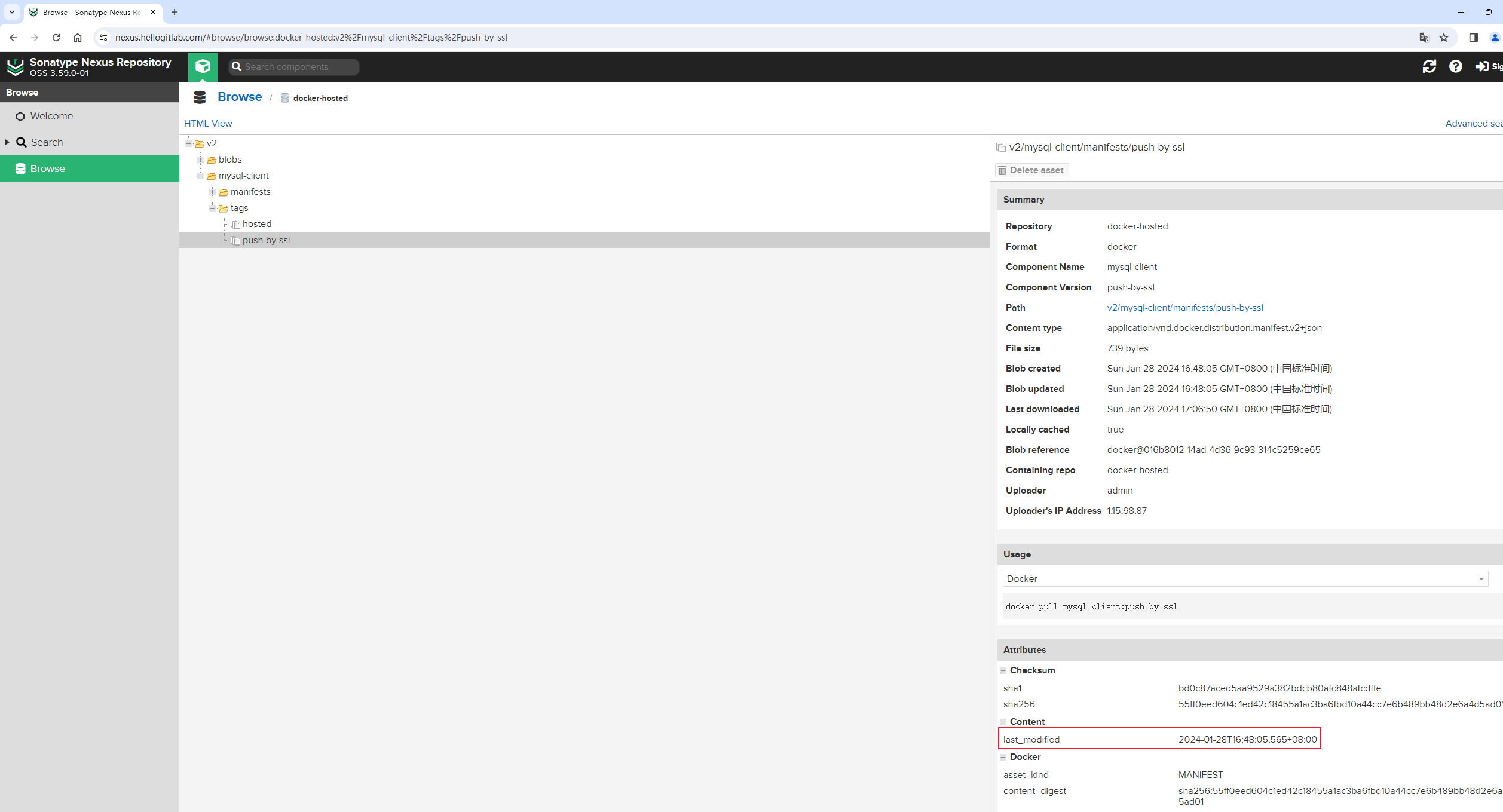Click the browser address bar URL
The image size is (1503, 812).
(311, 38)
